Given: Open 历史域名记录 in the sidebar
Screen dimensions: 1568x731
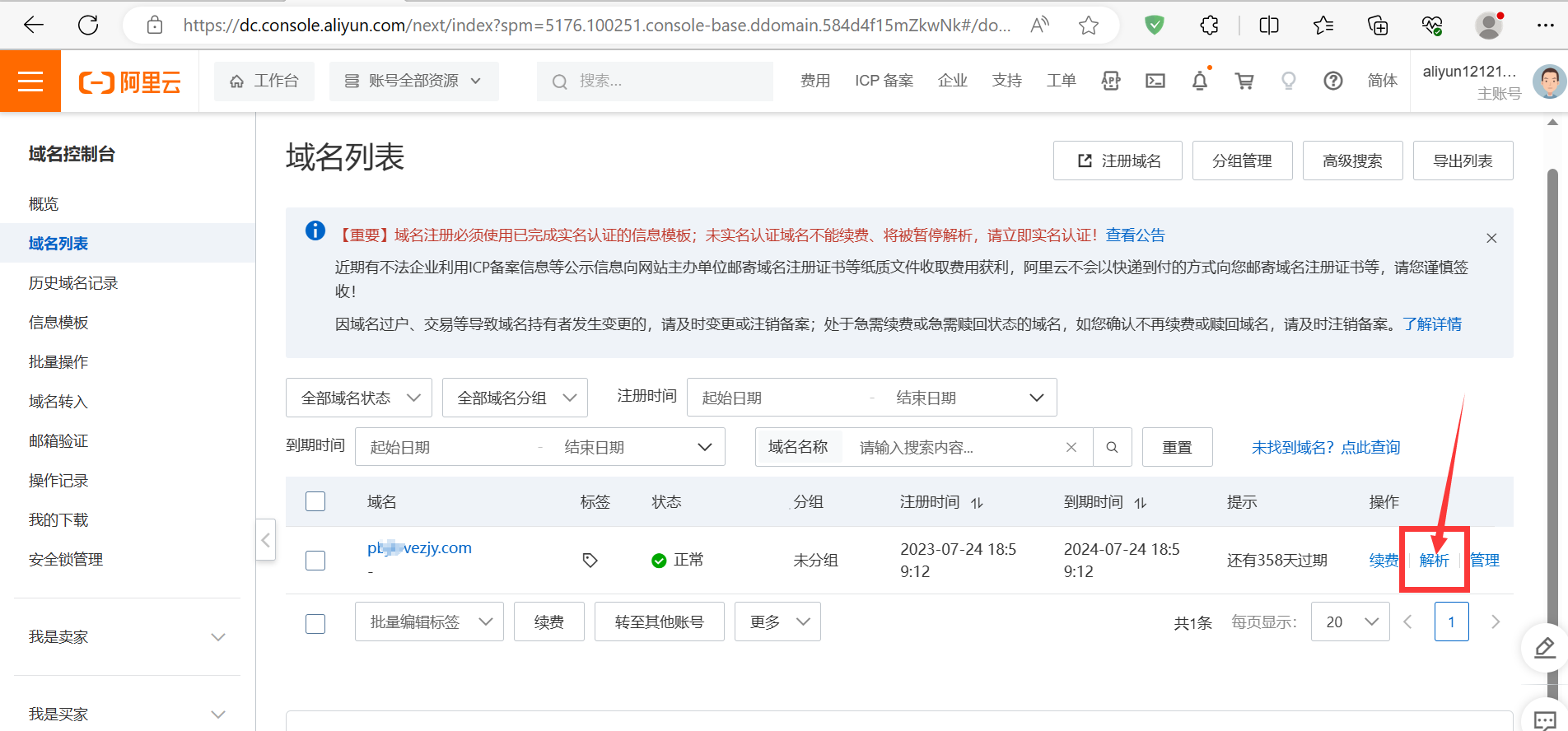Looking at the screenshot, I should 73,283.
